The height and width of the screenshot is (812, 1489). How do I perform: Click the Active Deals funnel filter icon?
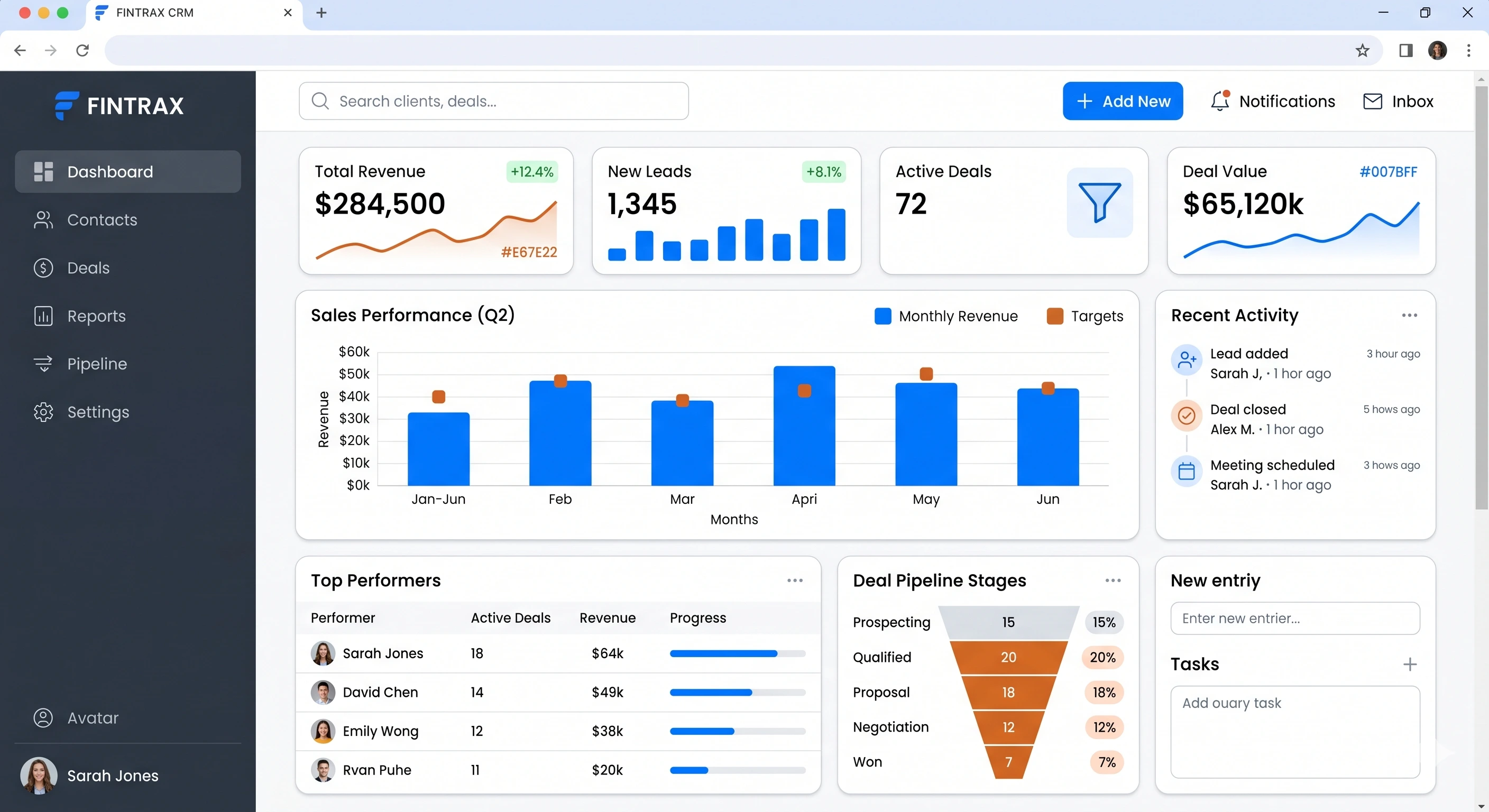pyautogui.click(x=1099, y=202)
